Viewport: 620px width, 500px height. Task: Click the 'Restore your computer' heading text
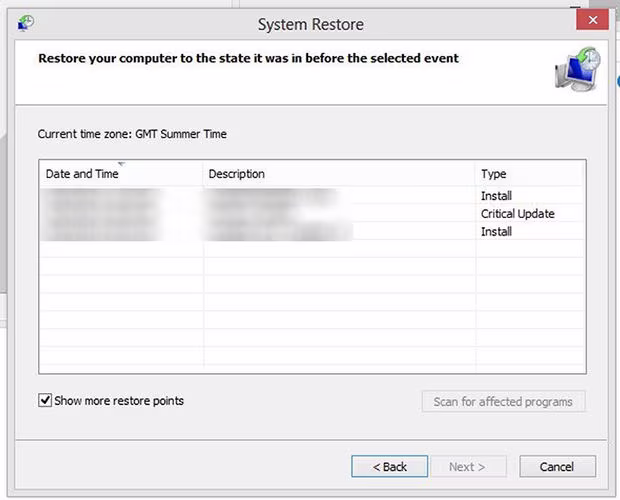click(x=248, y=59)
